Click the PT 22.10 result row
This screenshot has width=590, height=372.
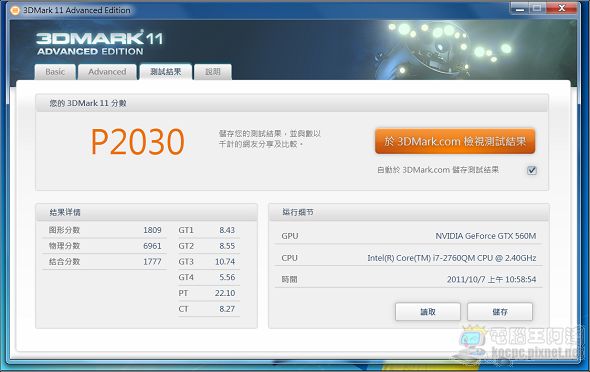[207, 293]
